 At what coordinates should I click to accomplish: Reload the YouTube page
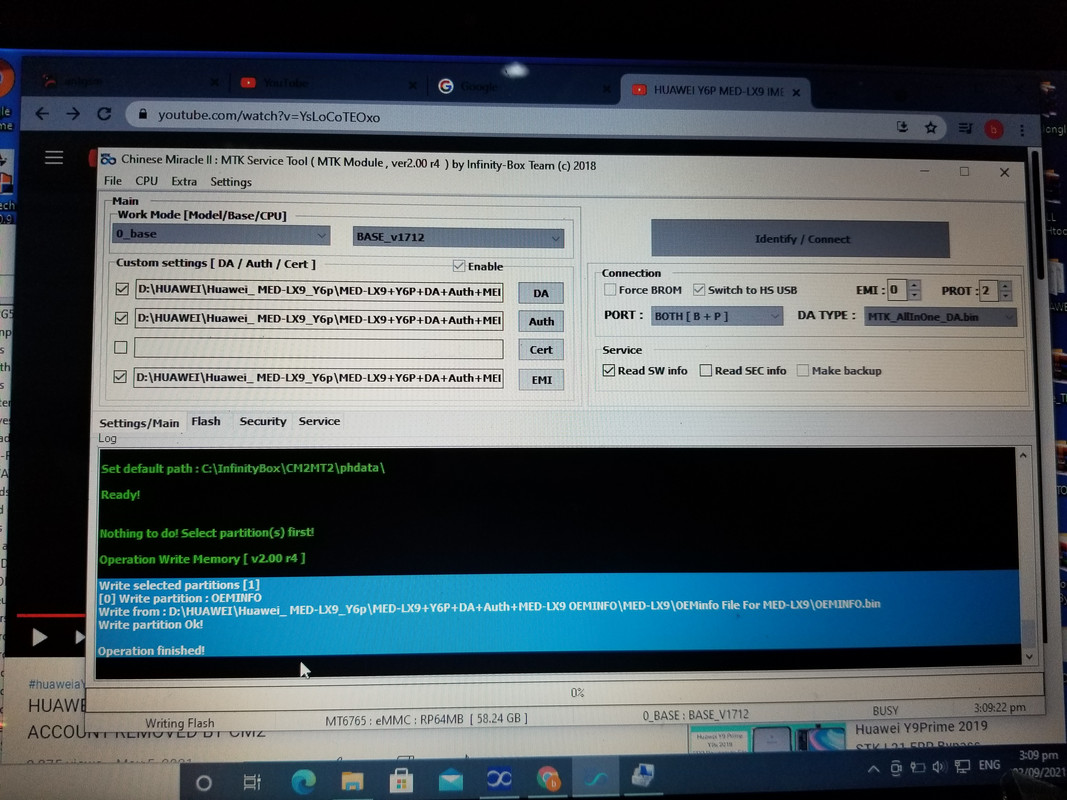tap(104, 114)
